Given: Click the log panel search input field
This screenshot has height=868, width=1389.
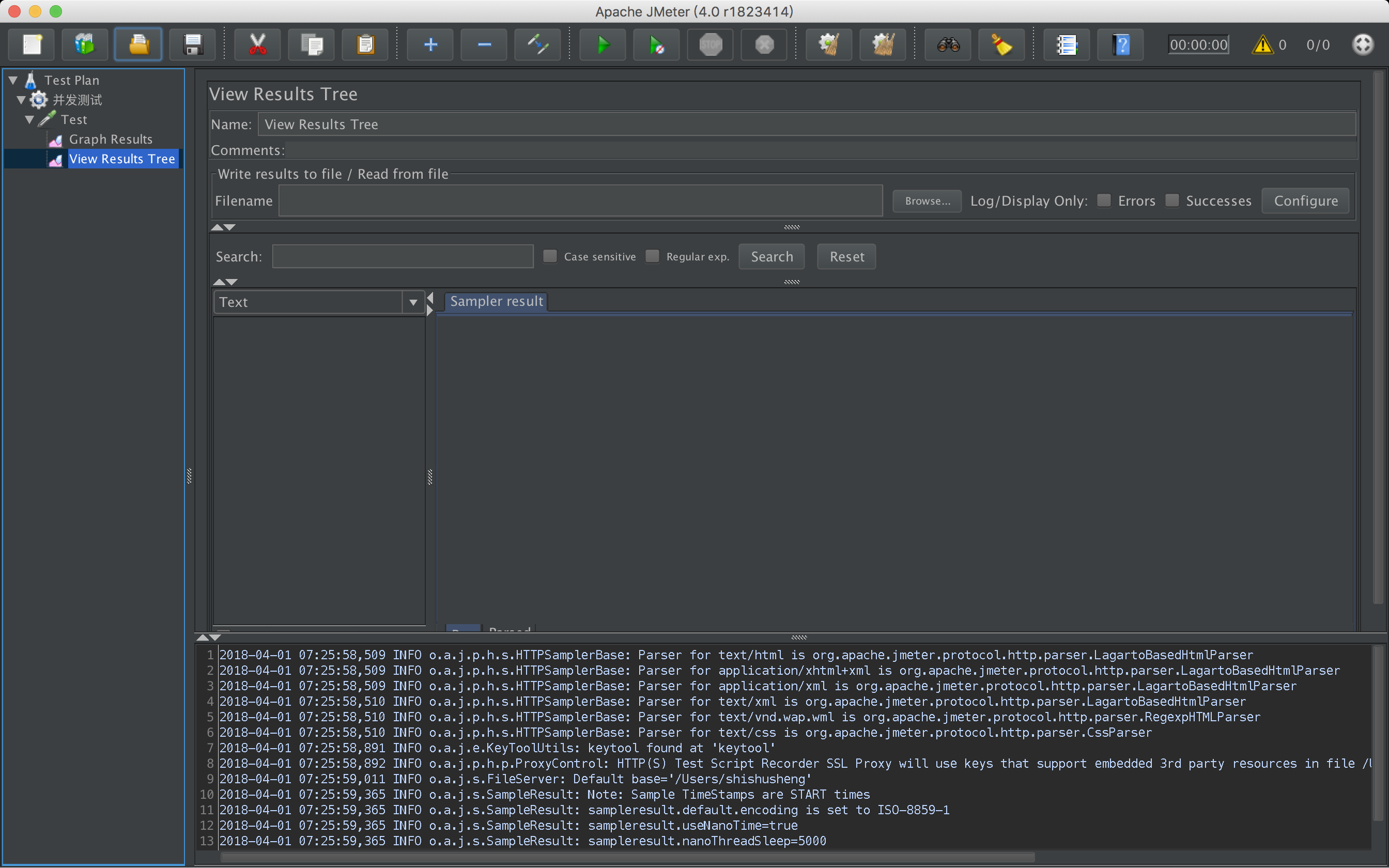Looking at the screenshot, I should [401, 256].
